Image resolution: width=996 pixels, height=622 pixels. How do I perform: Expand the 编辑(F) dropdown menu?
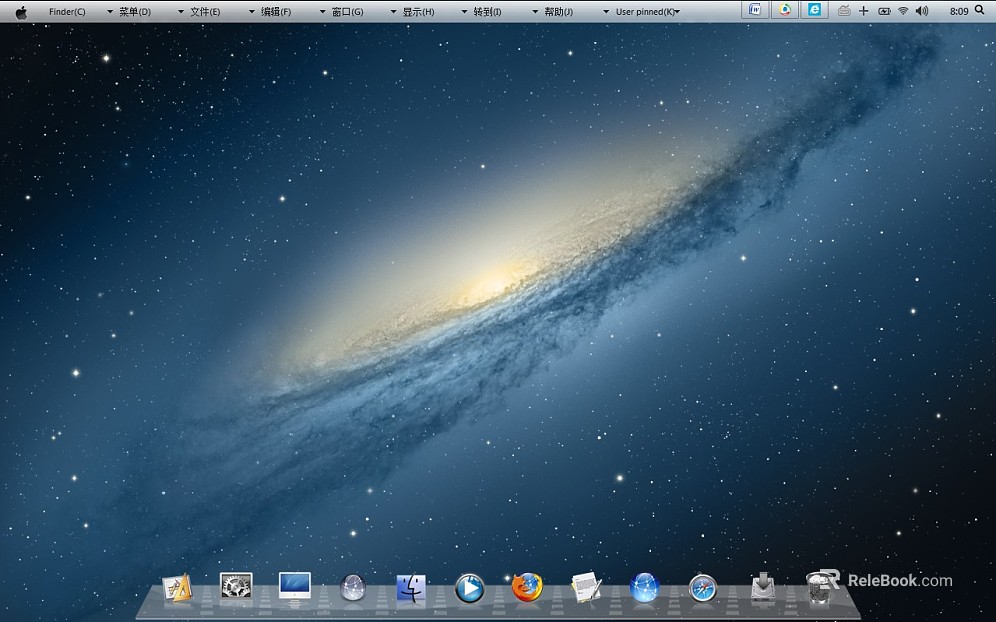[x=276, y=12]
